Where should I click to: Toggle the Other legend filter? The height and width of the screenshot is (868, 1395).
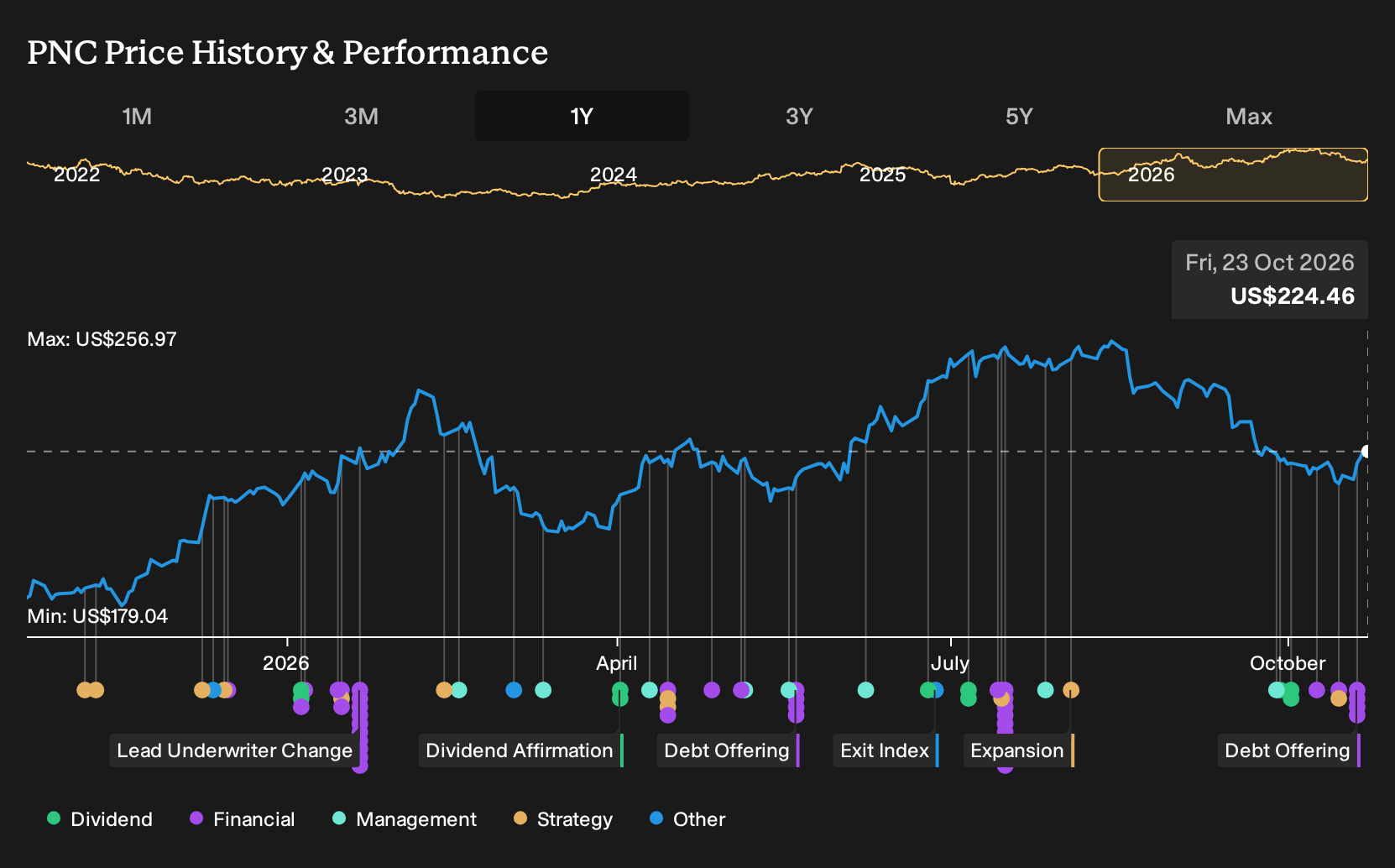coord(687,818)
